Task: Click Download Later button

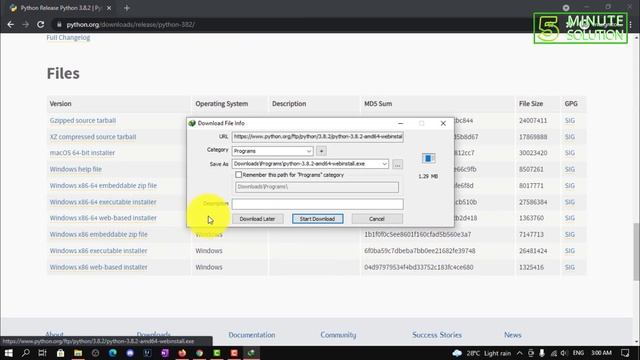Action: pyautogui.click(x=257, y=219)
